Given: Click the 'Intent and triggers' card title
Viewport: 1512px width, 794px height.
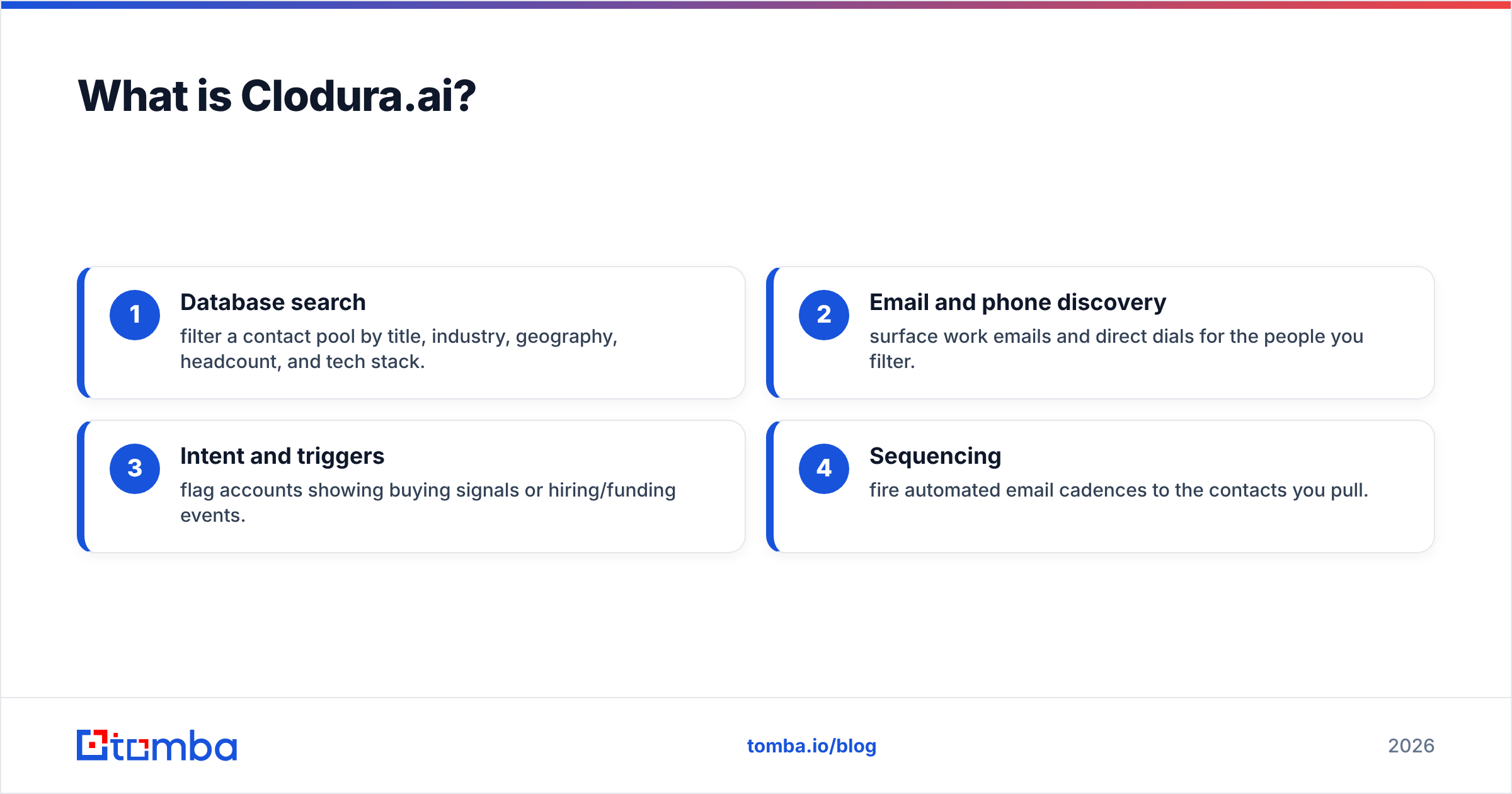Looking at the screenshot, I should tap(282, 456).
